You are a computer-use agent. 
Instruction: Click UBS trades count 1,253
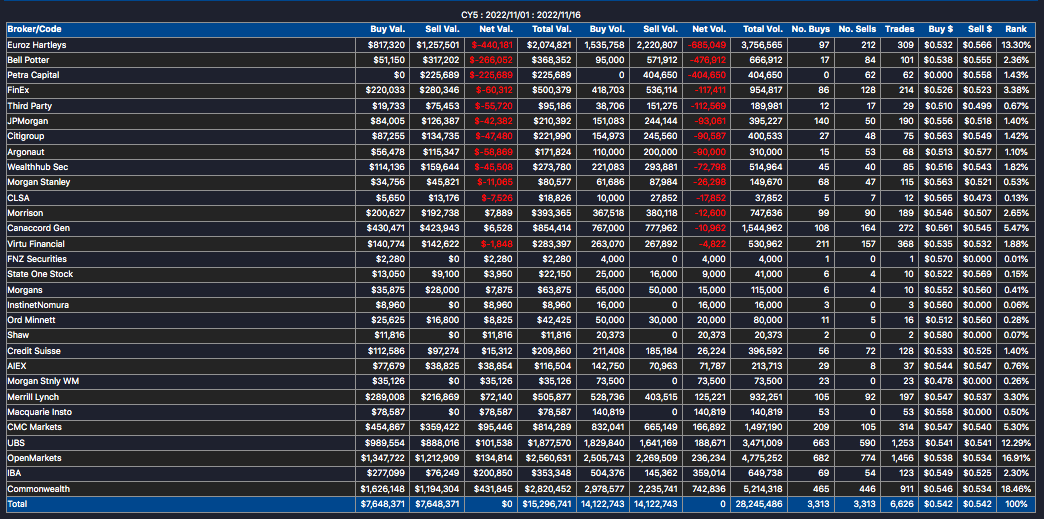pyautogui.click(x=904, y=442)
